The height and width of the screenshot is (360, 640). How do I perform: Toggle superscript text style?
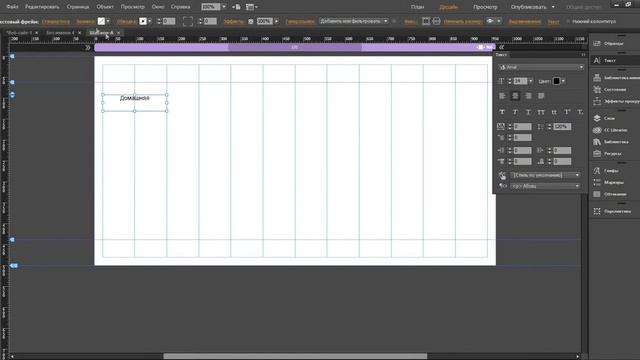pyautogui.click(x=567, y=112)
